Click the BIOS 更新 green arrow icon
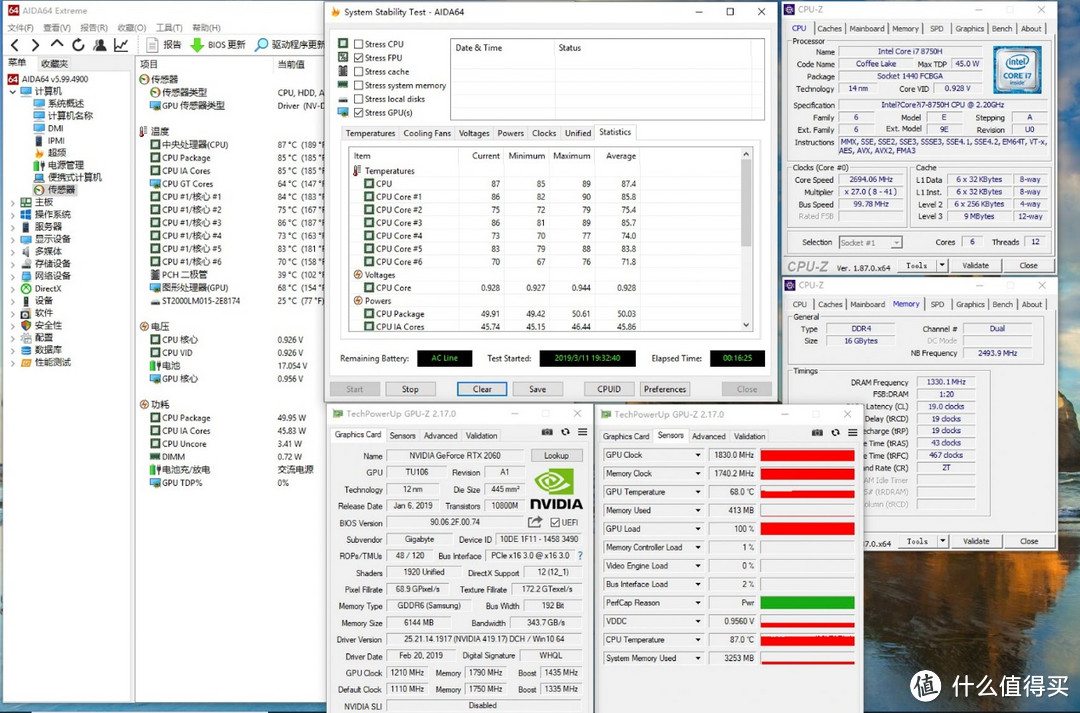1080x713 pixels. coord(197,45)
